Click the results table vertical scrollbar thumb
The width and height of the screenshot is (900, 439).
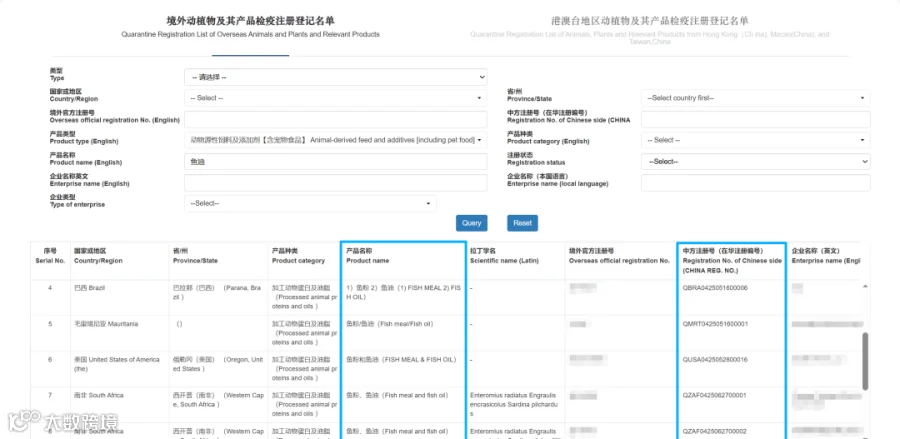[865, 362]
